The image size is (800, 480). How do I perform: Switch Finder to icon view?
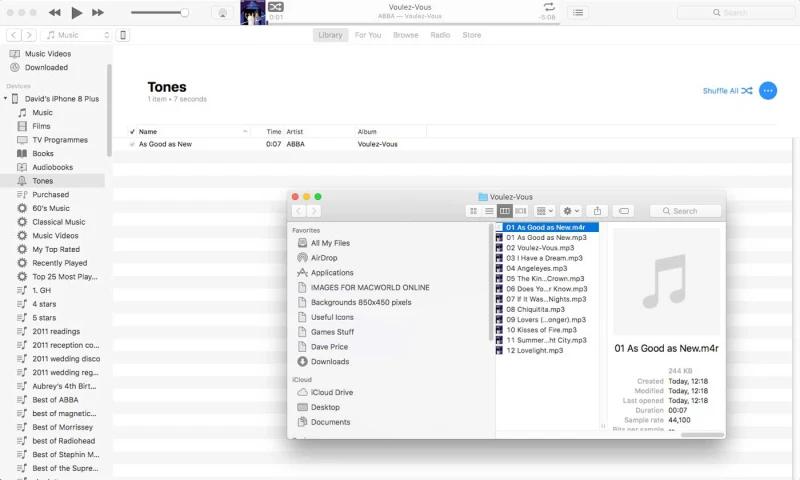point(473,211)
